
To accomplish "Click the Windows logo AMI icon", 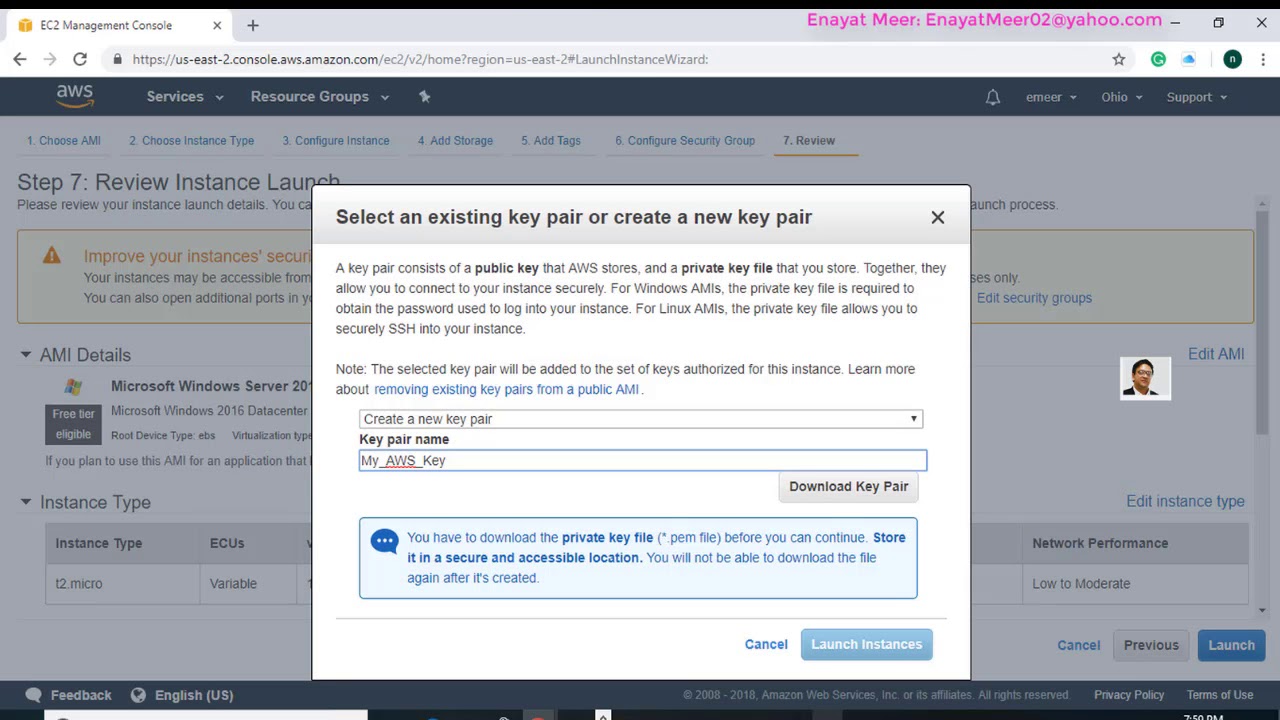I will (73, 387).
